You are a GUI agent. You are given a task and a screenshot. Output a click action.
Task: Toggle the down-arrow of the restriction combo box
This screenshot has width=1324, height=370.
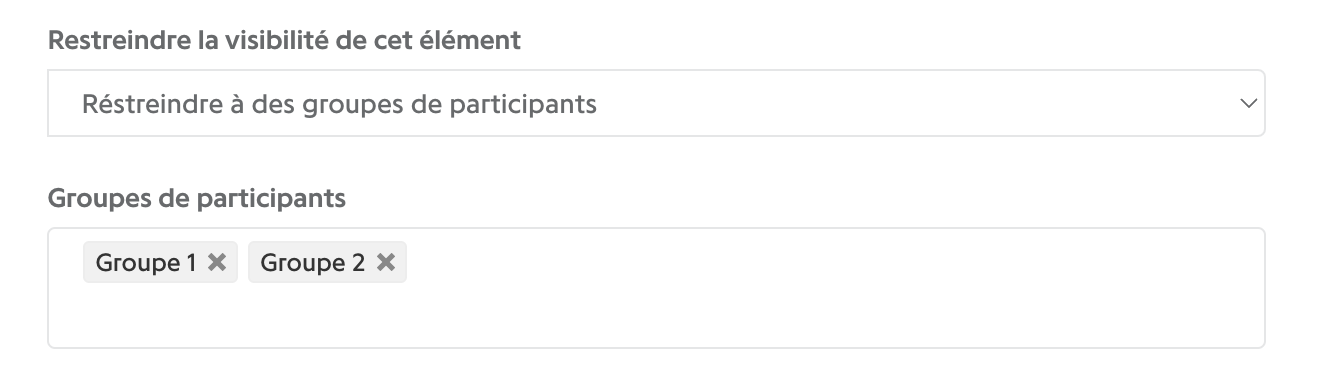click(1246, 103)
